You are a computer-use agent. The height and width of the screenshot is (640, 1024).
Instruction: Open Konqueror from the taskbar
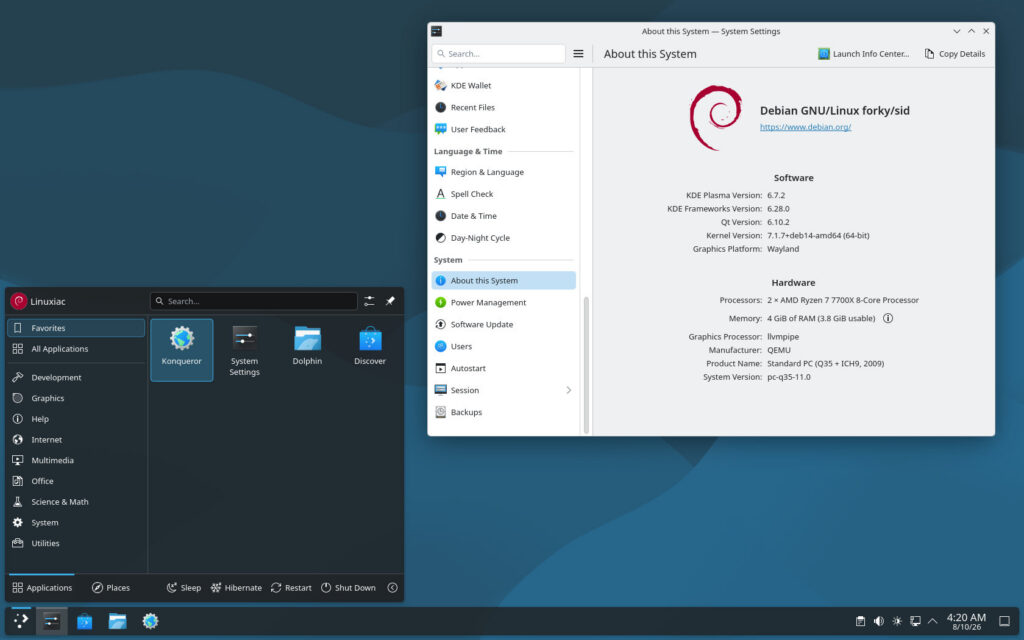point(150,621)
